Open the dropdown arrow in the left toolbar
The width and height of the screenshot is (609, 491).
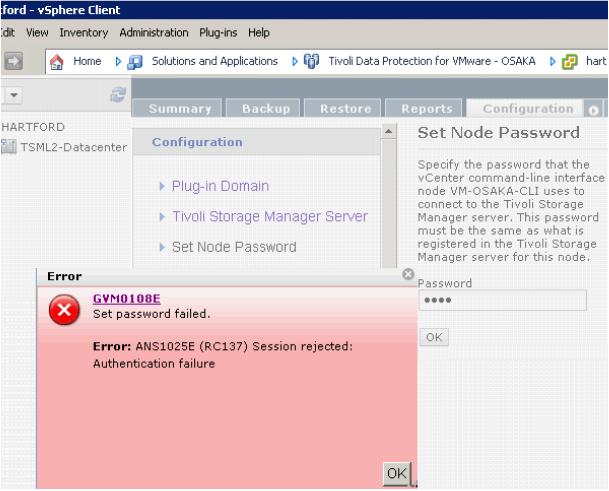[14, 95]
